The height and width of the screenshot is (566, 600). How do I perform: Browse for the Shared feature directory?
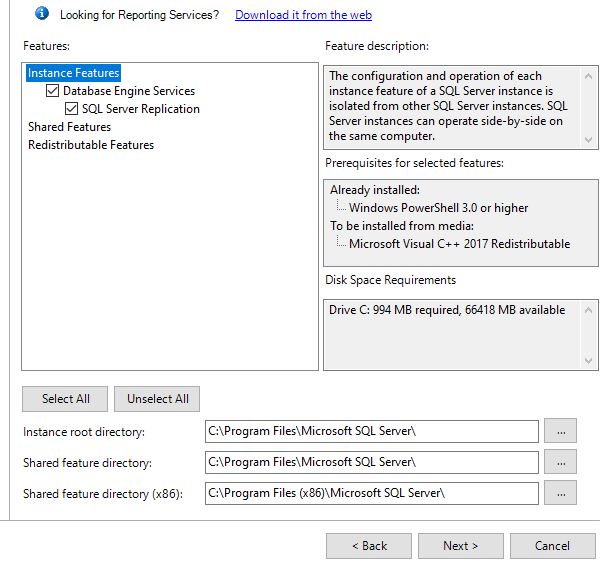click(x=561, y=462)
